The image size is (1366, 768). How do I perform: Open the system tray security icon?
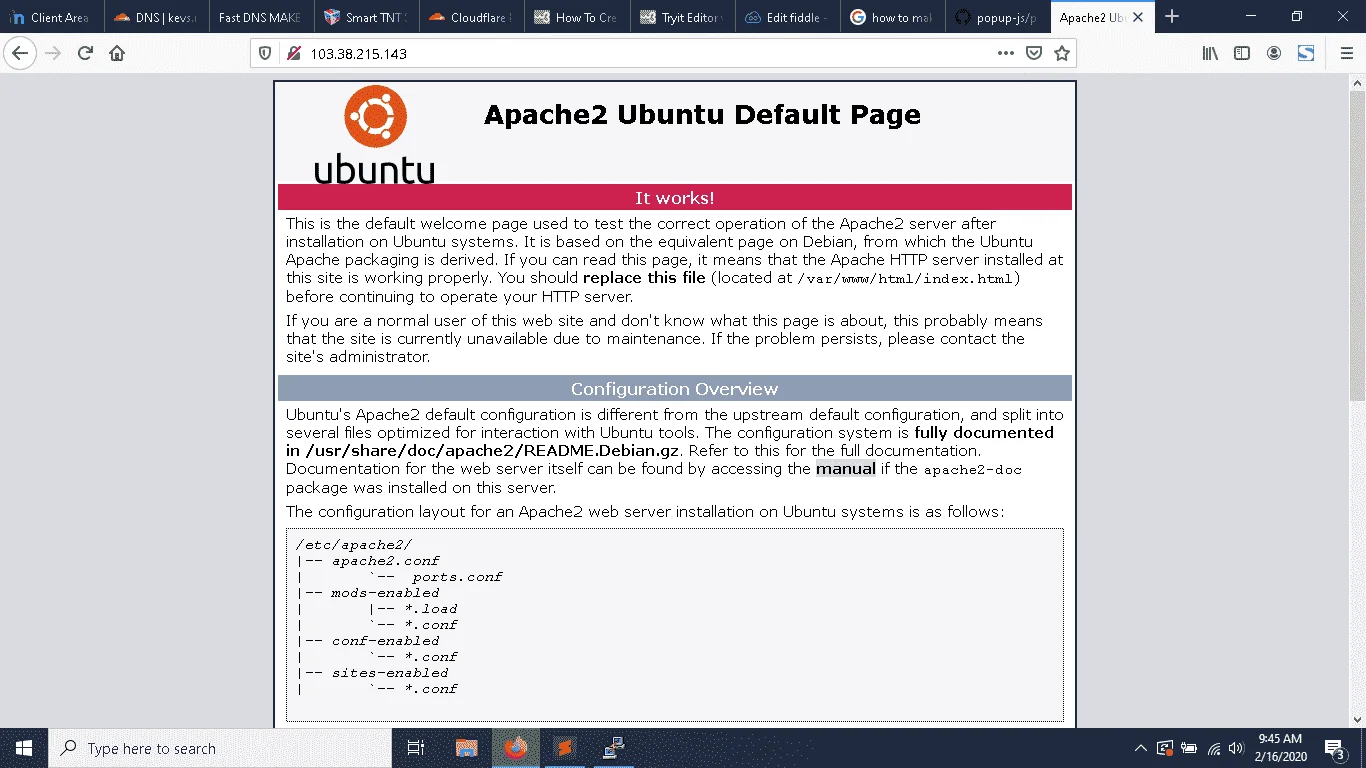(x=1165, y=748)
